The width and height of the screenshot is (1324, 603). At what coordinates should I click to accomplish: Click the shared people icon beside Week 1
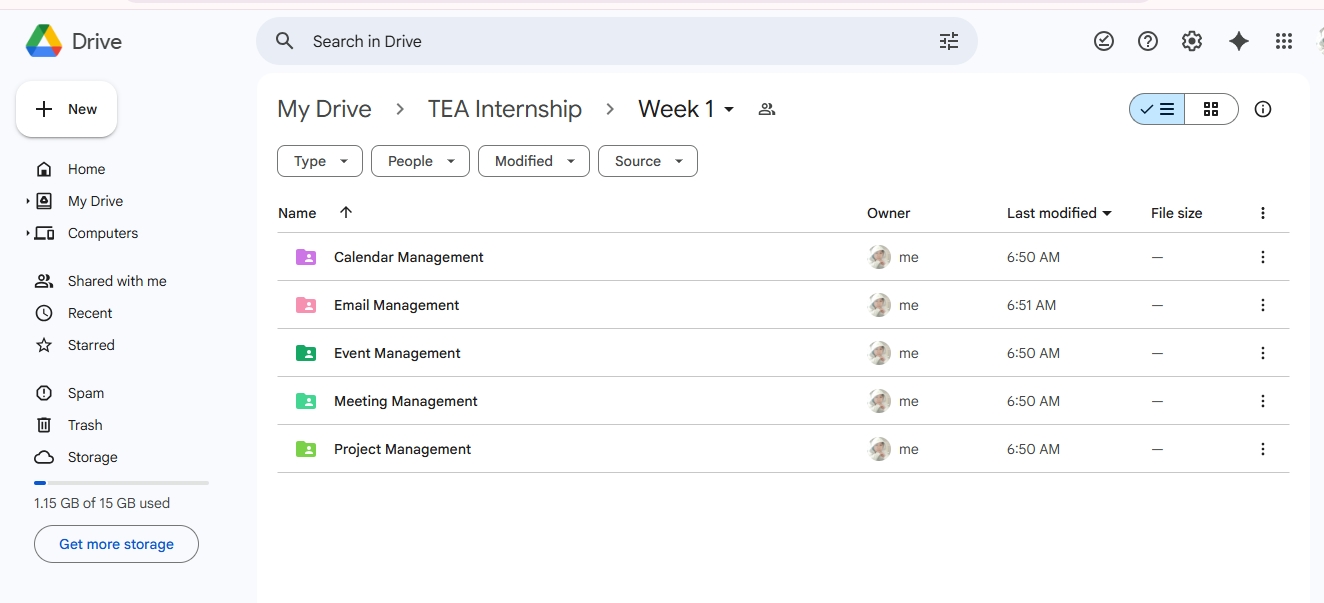click(x=767, y=109)
